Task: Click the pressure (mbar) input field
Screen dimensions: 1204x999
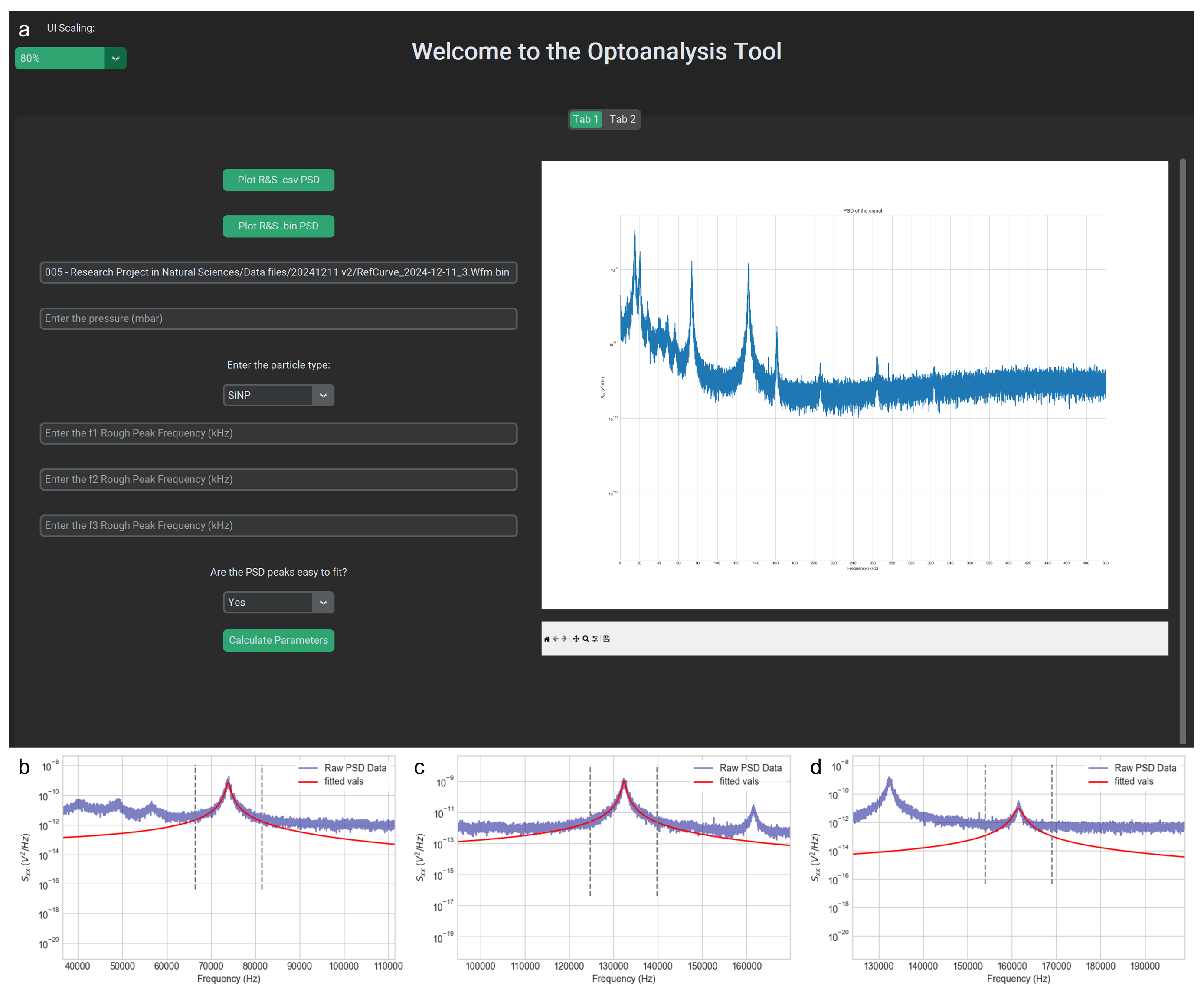Action: [278, 318]
